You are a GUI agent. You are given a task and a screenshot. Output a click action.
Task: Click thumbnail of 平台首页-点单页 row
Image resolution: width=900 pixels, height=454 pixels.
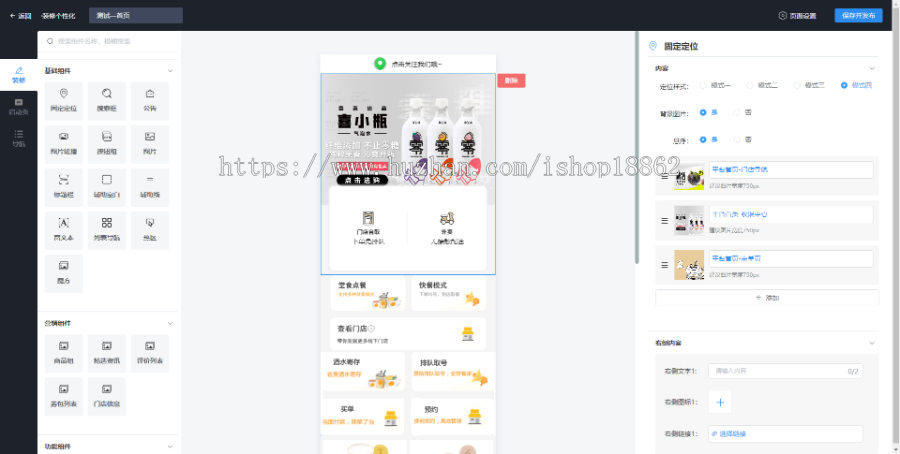pyautogui.click(x=689, y=265)
